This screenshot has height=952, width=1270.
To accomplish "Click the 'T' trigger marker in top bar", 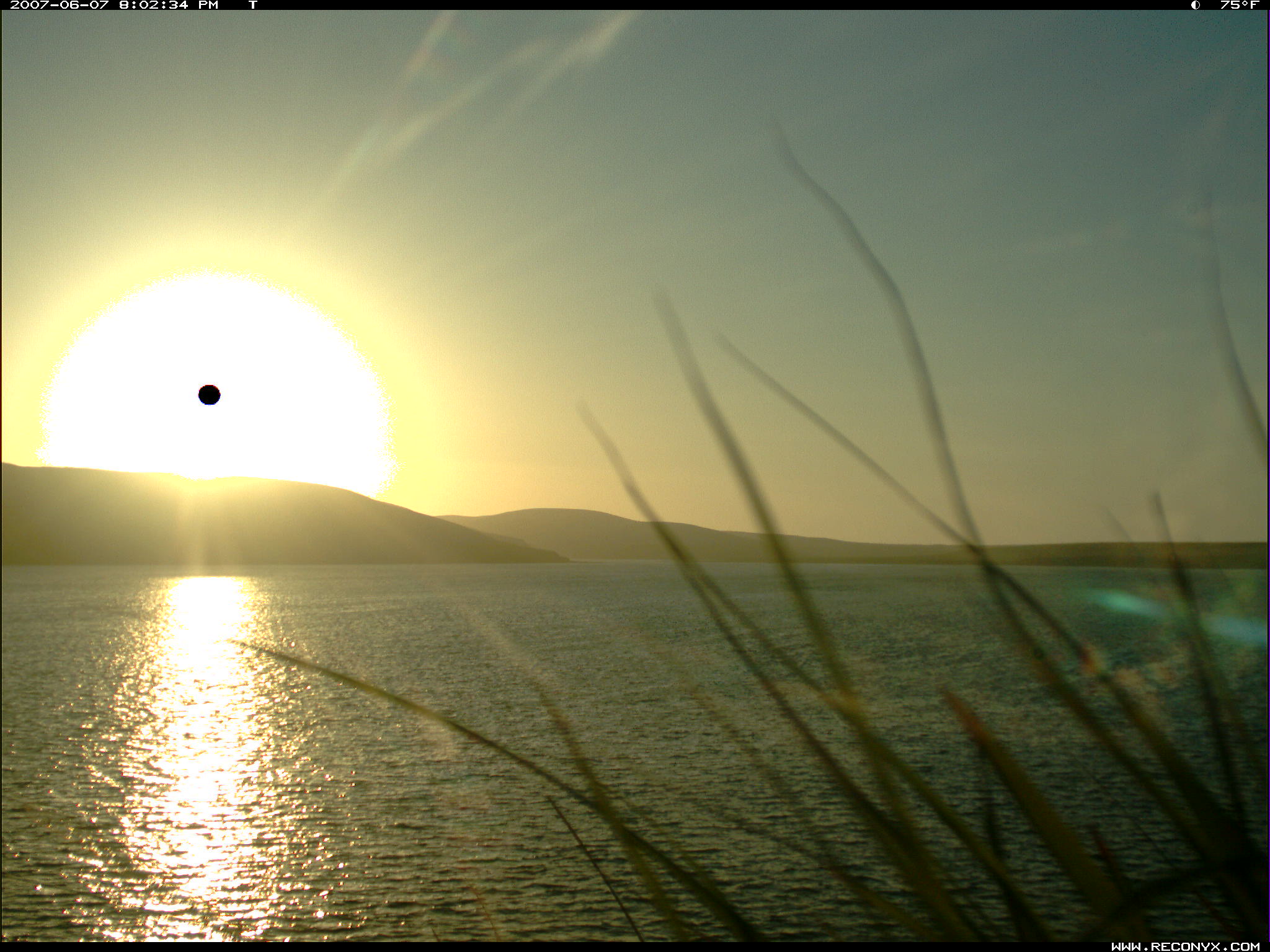I will [x=252, y=5].
